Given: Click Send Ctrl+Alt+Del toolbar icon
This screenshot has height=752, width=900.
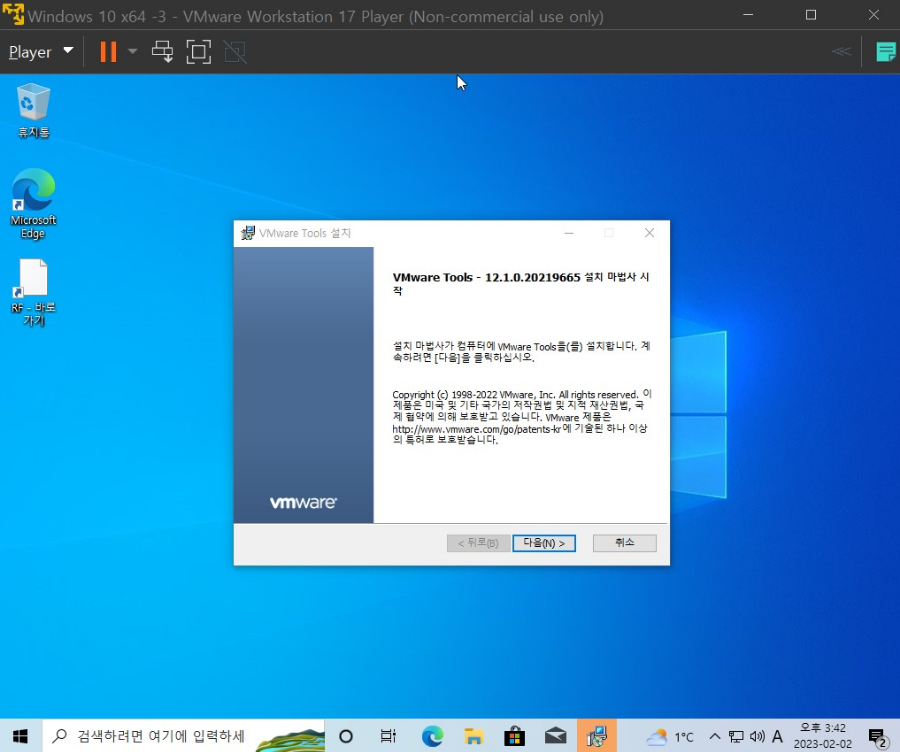Looking at the screenshot, I should (162, 52).
